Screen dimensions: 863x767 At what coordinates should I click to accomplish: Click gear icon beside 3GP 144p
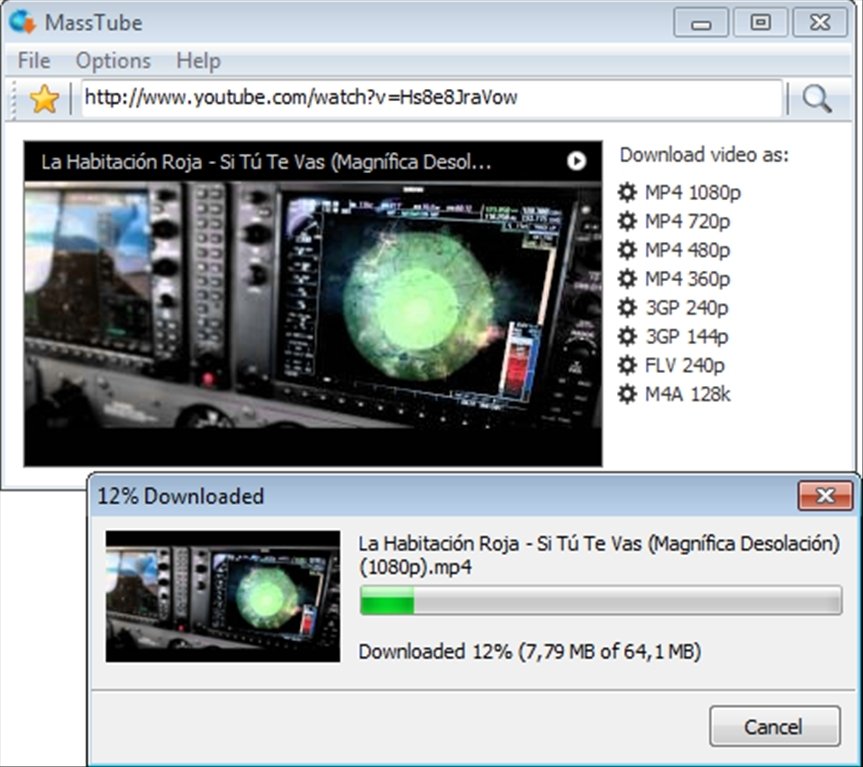[x=627, y=336]
